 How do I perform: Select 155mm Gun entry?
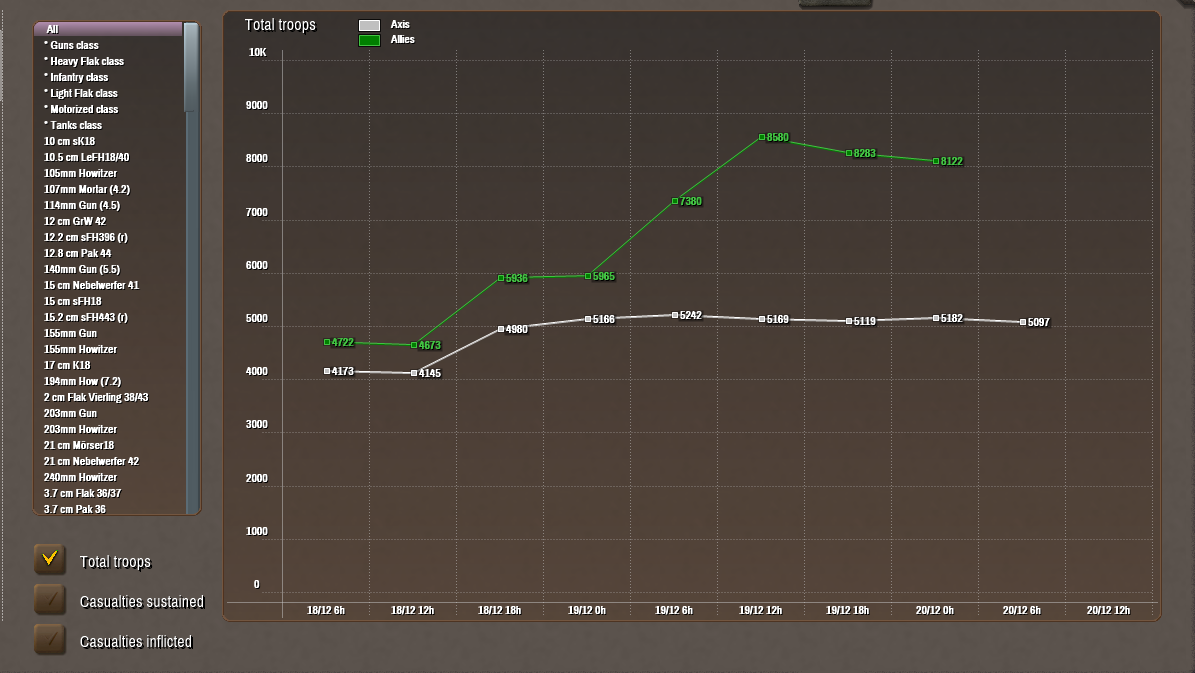[x=108, y=333]
